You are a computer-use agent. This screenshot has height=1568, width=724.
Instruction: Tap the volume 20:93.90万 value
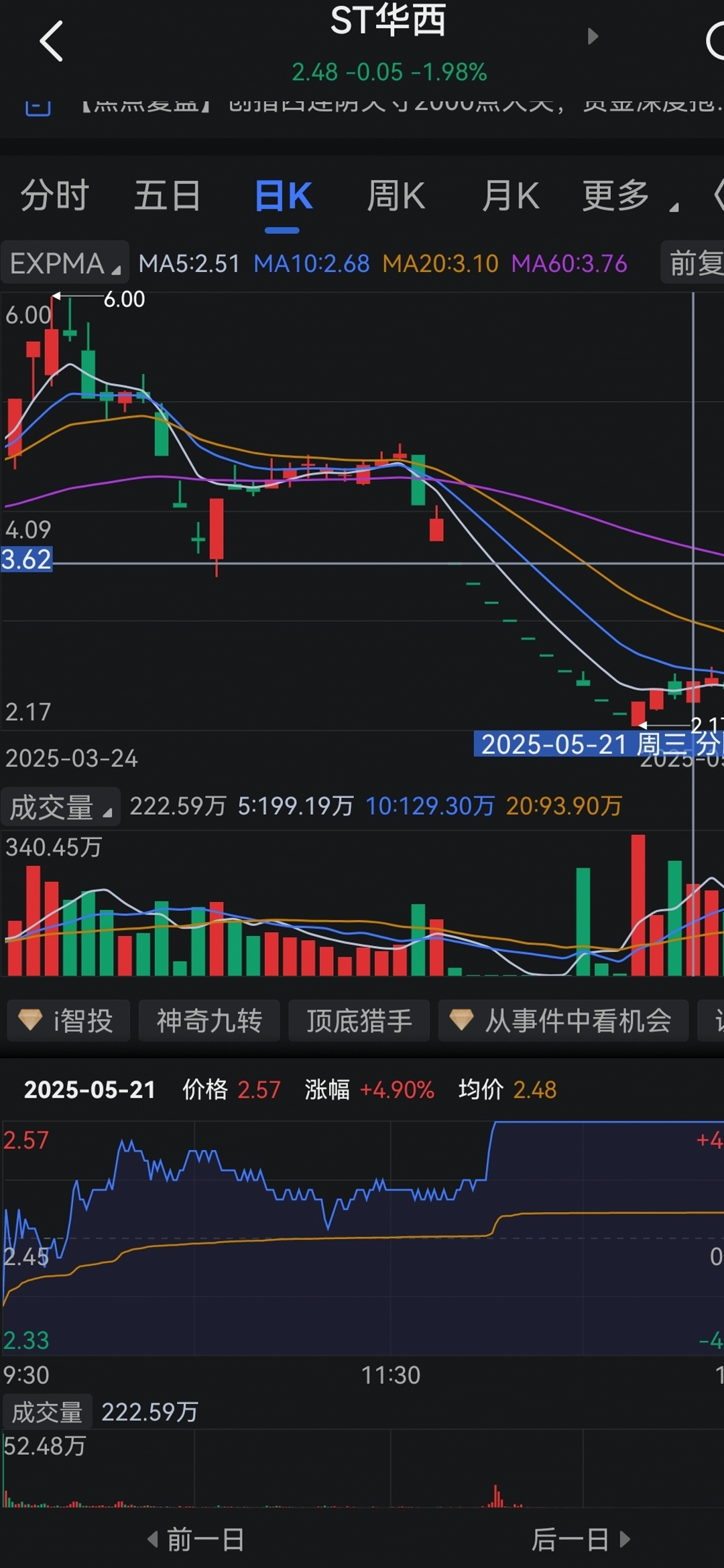click(x=564, y=806)
